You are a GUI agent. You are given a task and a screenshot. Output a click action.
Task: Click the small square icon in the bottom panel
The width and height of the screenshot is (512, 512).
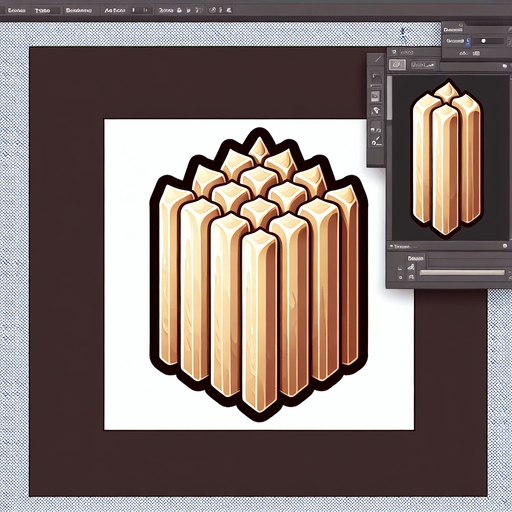400,277
